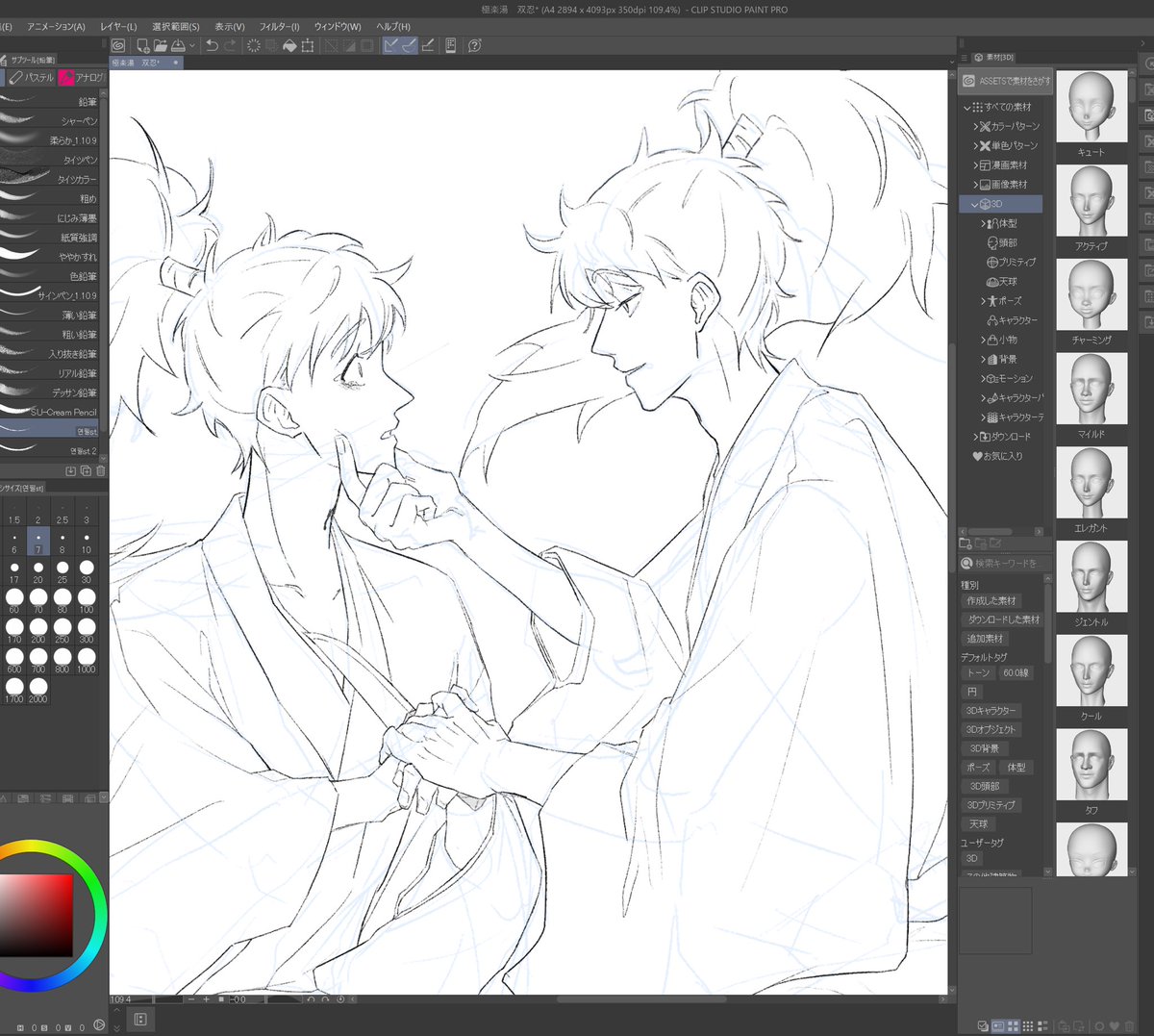The width and height of the screenshot is (1154, 1036).
Task: Toggle Snap to Grid icon
Action: (x=428, y=45)
